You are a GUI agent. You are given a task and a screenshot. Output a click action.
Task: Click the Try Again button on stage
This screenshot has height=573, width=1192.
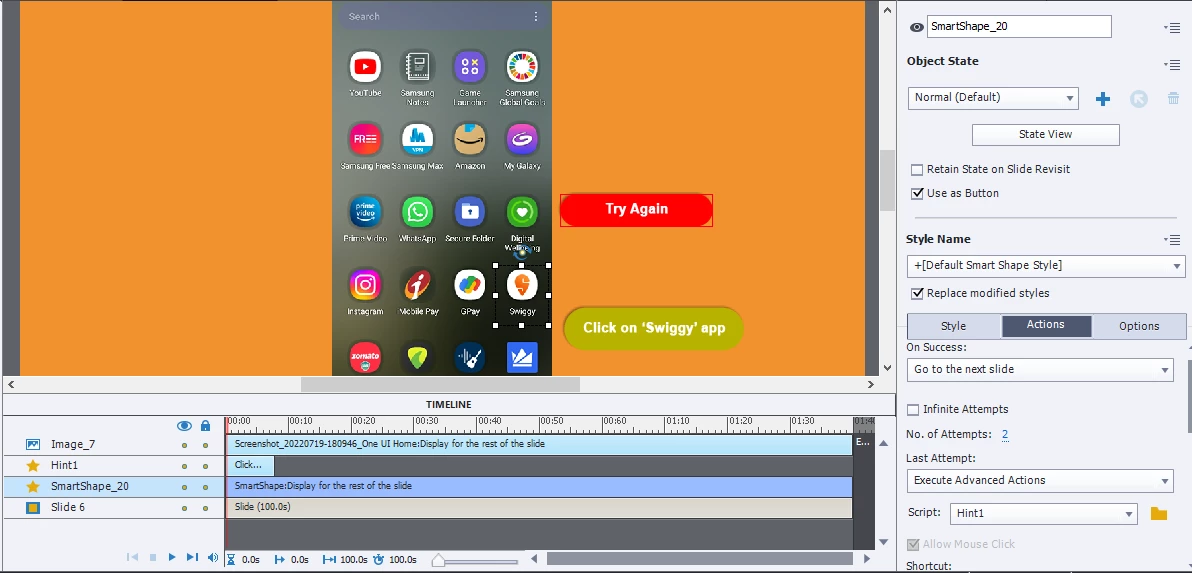click(636, 210)
